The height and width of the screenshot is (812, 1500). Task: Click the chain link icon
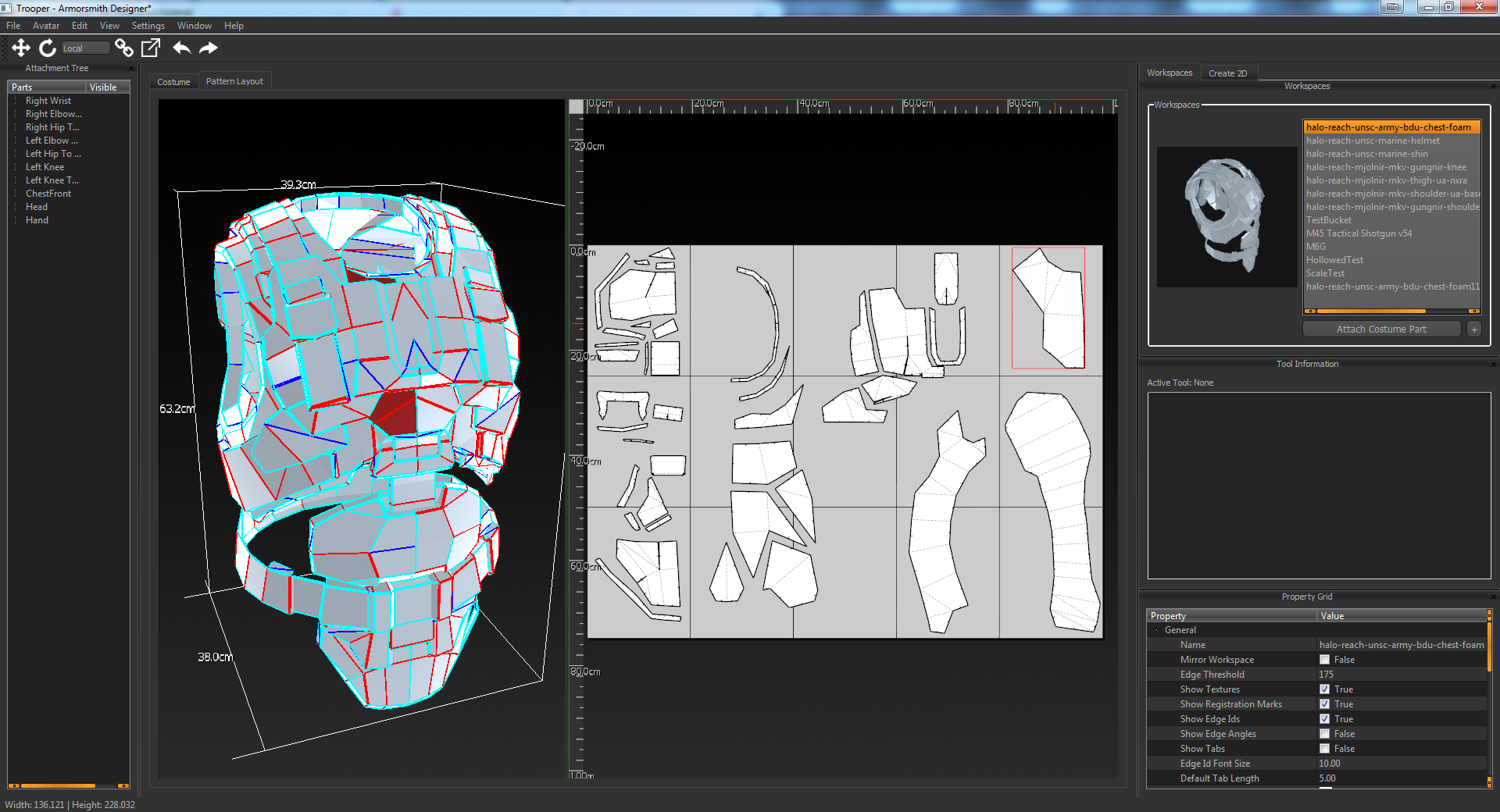(123, 48)
